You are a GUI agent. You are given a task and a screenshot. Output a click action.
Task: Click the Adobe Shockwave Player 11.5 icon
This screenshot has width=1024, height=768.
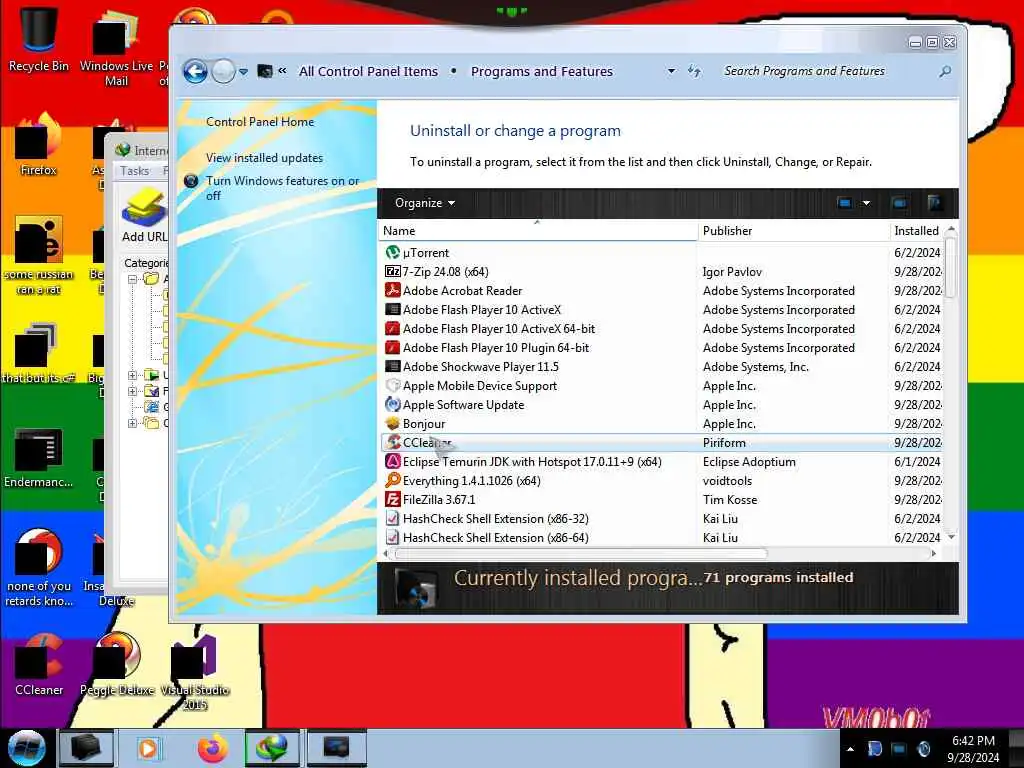click(392, 366)
